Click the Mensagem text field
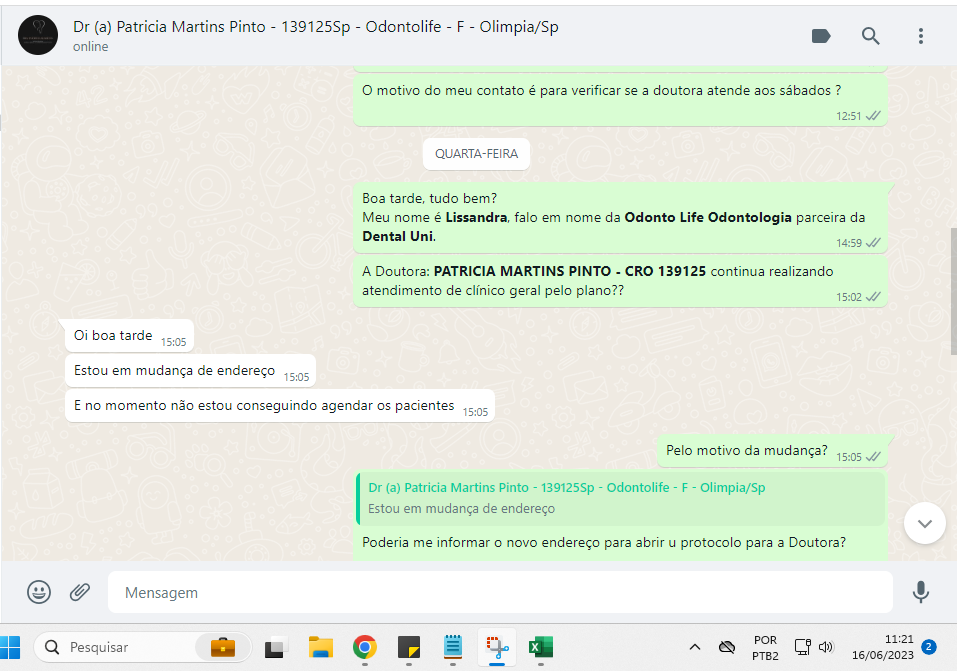 tap(500, 592)
